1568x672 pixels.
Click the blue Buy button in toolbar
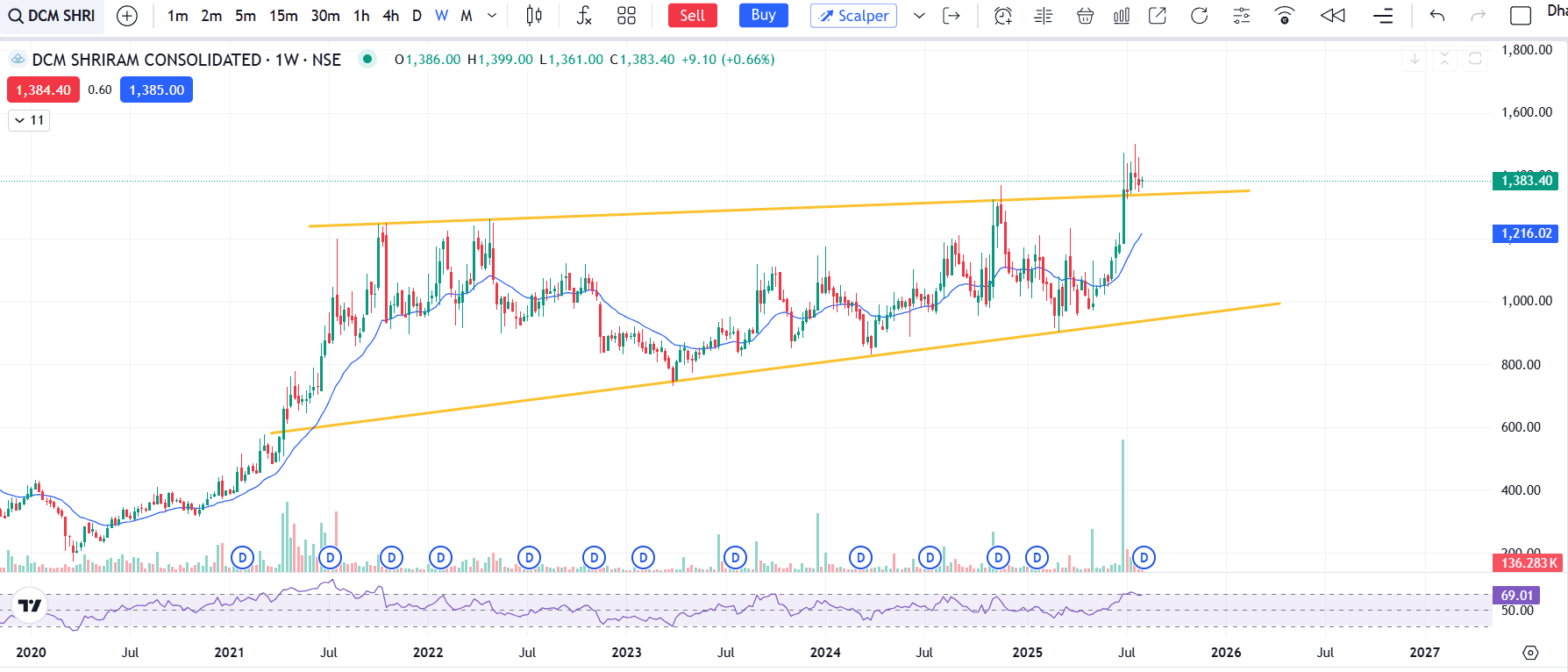[x=763, y=16]
